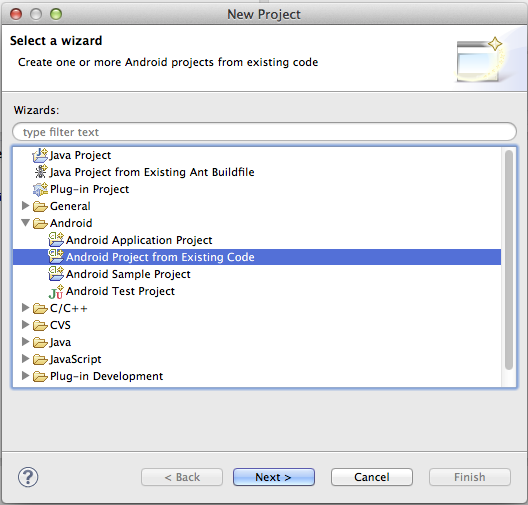Expand the Plug-in Development category
528x505 pixels.
[25, 375]
